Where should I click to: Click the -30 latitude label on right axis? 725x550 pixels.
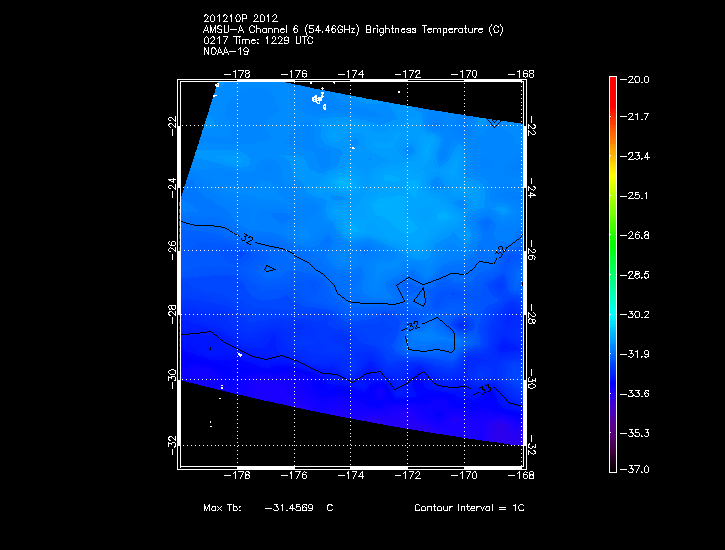pos(529,380)
